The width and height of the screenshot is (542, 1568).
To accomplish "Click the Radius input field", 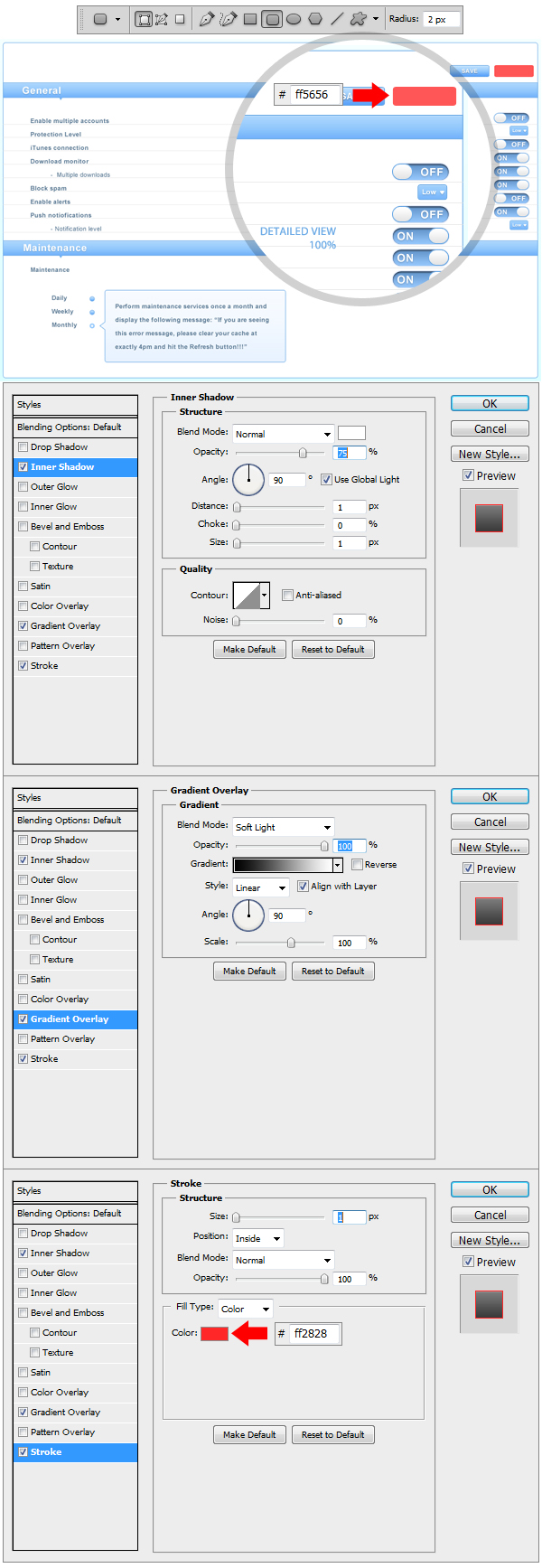I will click(442, 19).
